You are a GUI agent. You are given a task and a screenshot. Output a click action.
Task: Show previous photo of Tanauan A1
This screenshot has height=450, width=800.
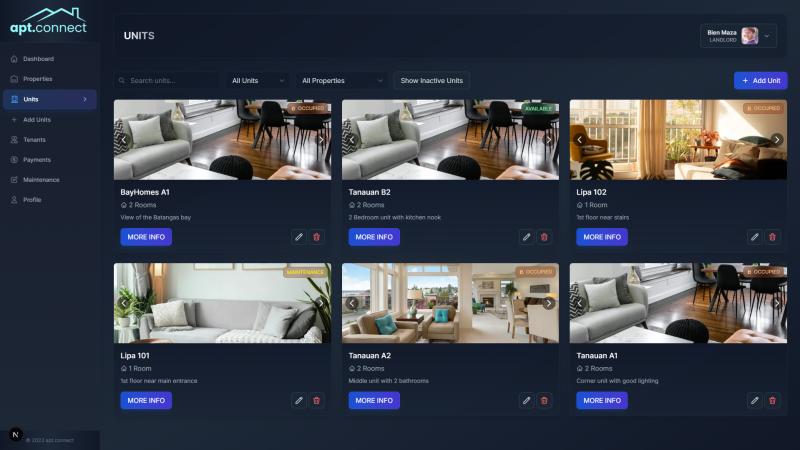[580, 303]
